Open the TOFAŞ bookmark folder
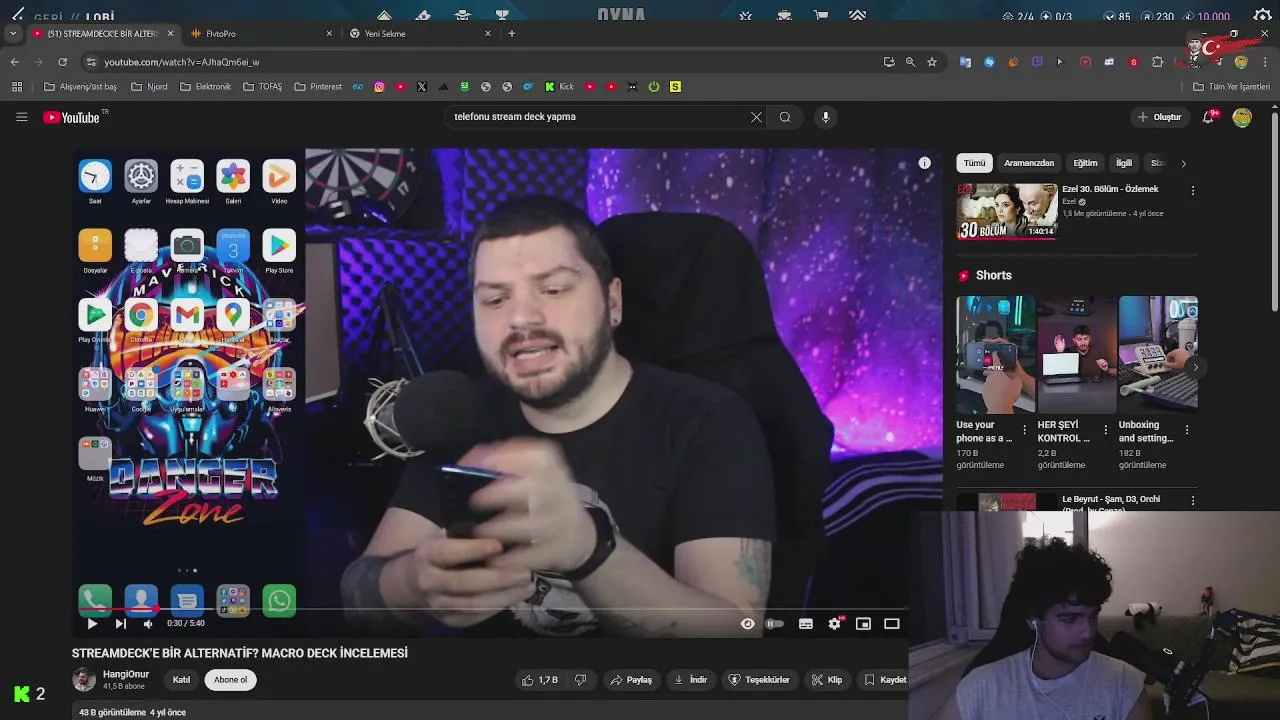1280x720 pixels. click(x=262, y=87)
